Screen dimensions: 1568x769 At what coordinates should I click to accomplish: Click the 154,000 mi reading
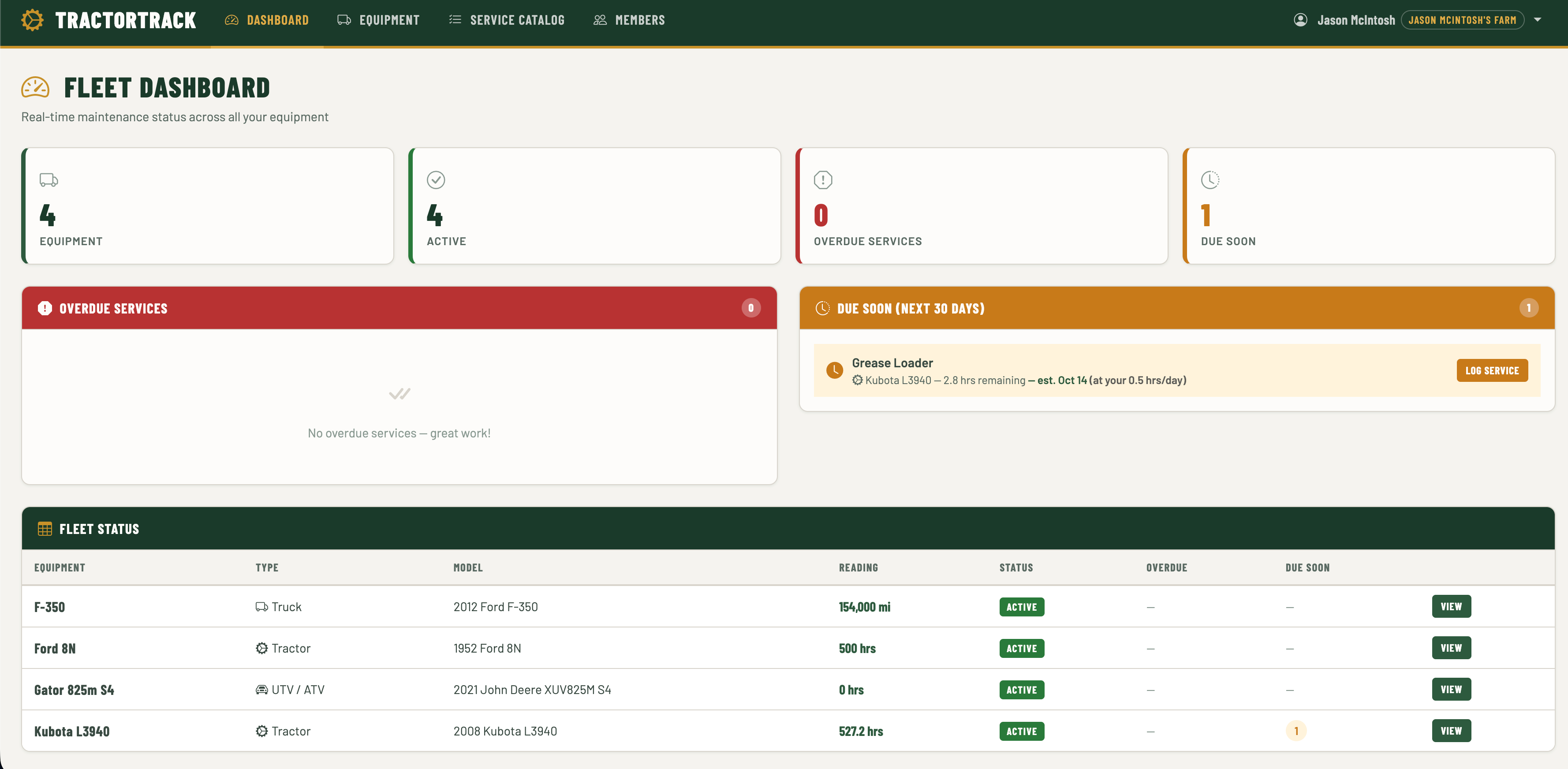pyautogui.click(x=864, y=607)
